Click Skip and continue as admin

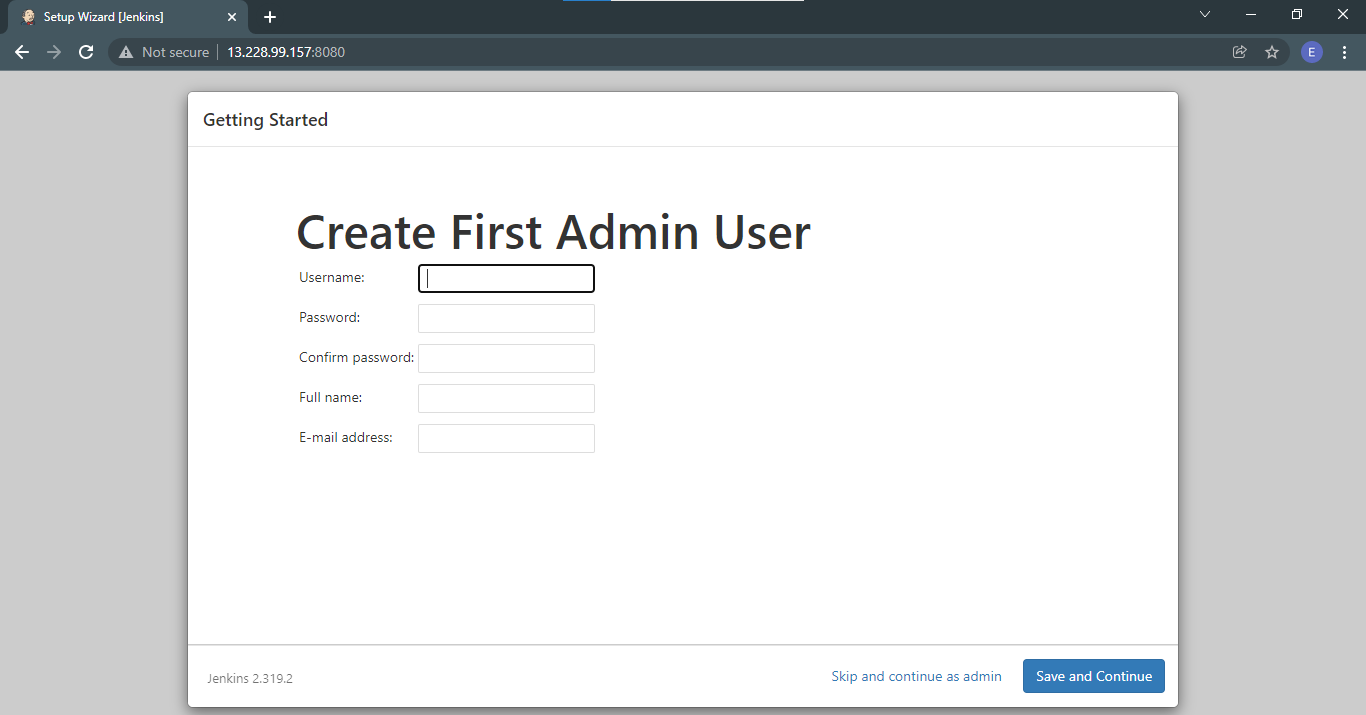916,676
